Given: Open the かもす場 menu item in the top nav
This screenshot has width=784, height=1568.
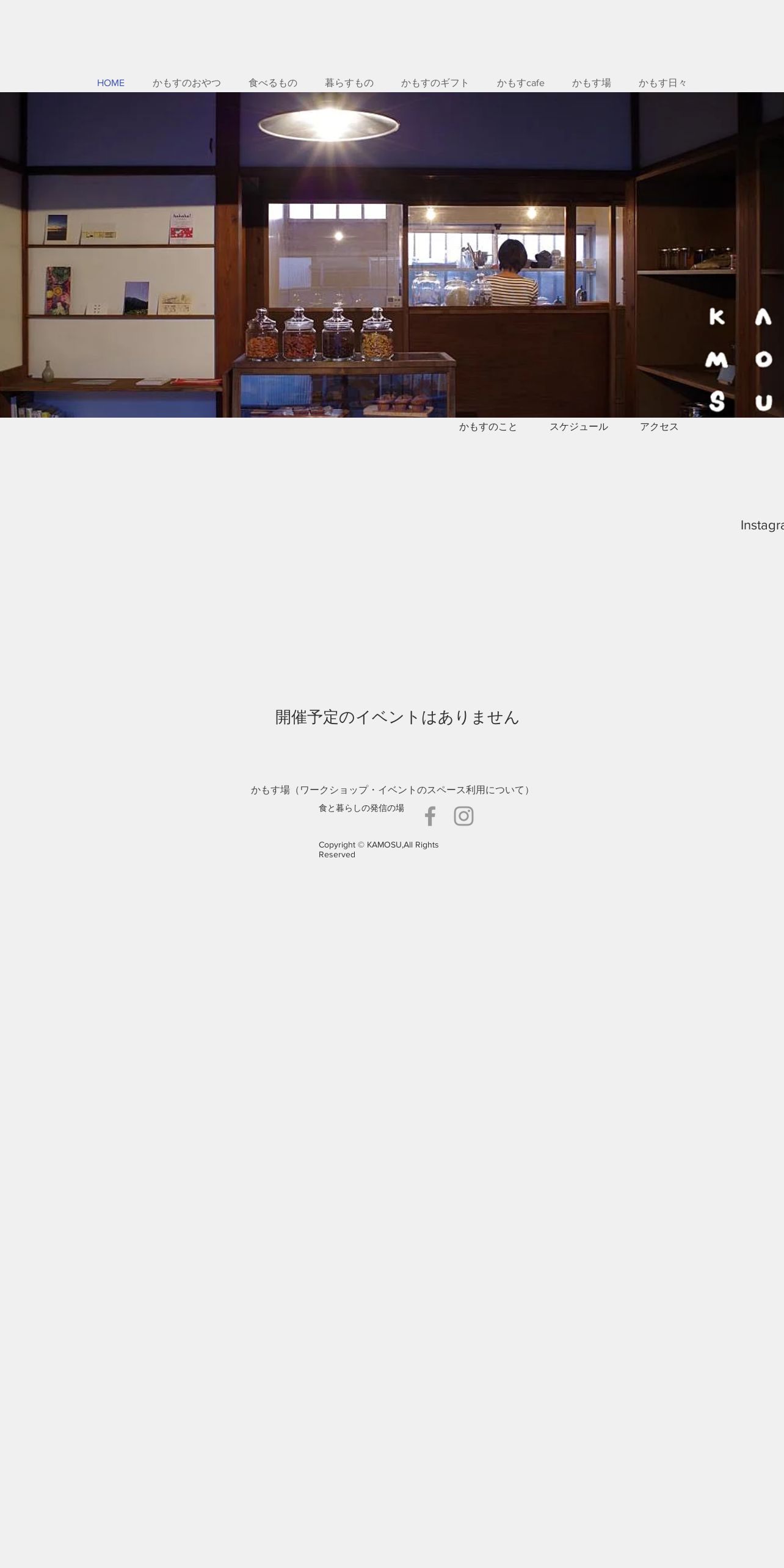Looking at the screenshot, I should point(591,83).
